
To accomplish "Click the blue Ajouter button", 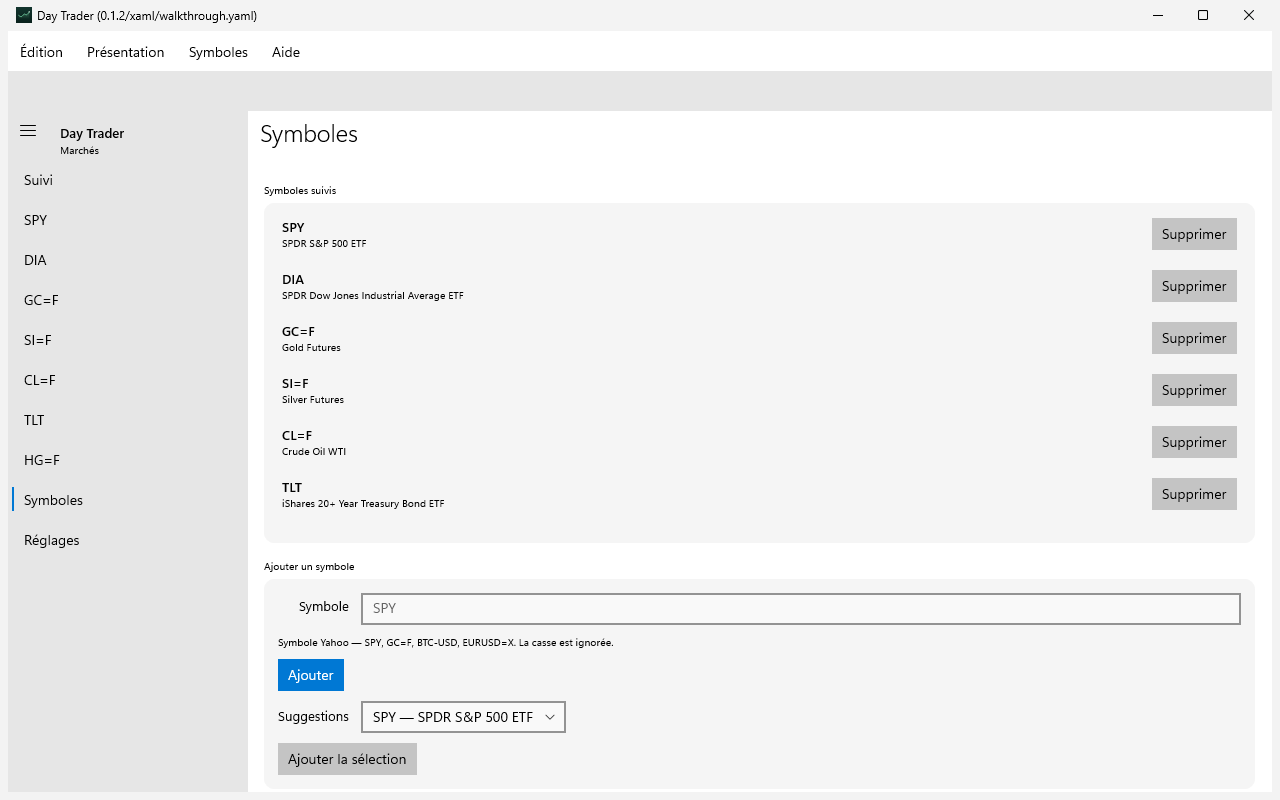I will pyautogui.click(x=311, y=675).
